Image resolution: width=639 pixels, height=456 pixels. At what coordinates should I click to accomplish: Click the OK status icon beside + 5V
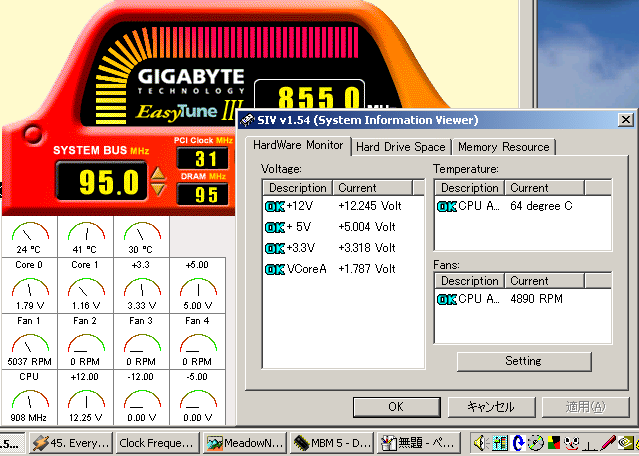tap(275, 227)
